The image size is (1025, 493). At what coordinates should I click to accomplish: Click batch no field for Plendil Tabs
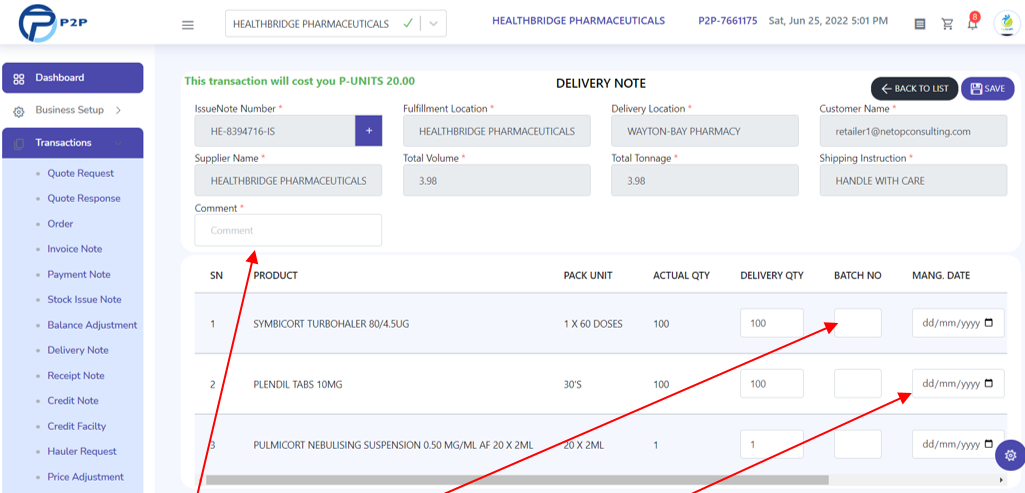[858, 383]
